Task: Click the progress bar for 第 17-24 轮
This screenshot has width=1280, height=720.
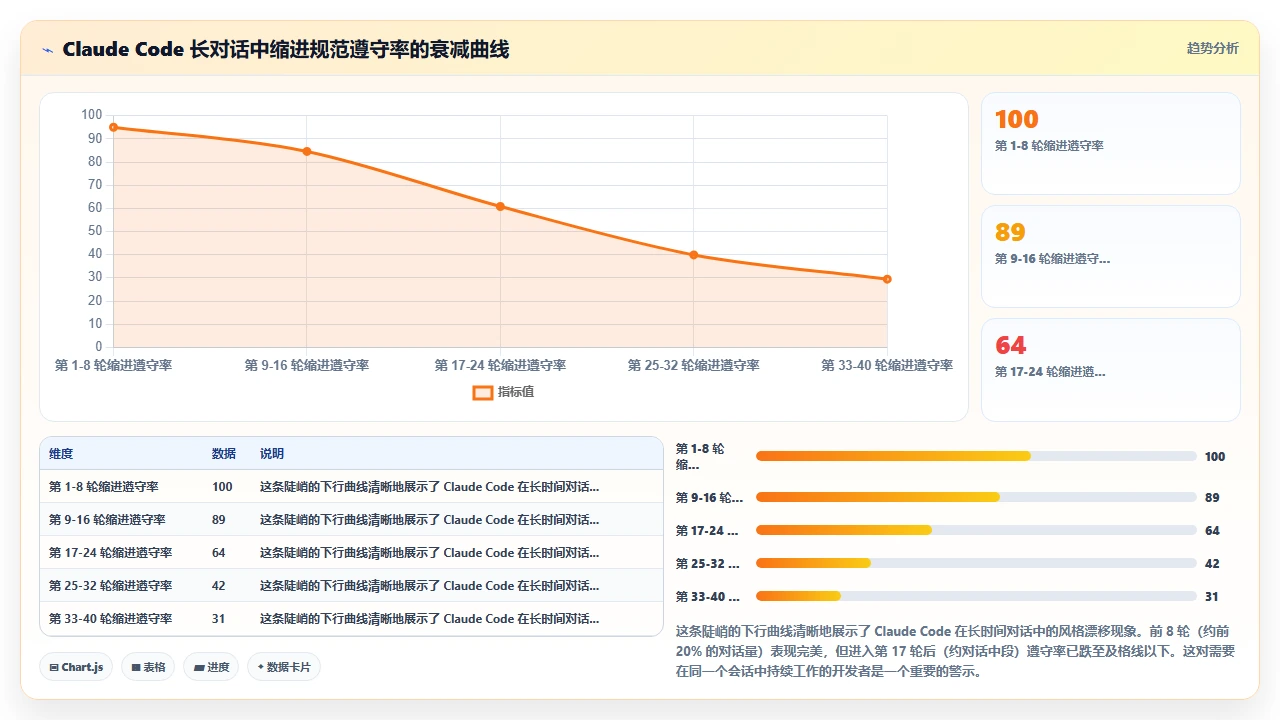Action: [x=976, y=530]
